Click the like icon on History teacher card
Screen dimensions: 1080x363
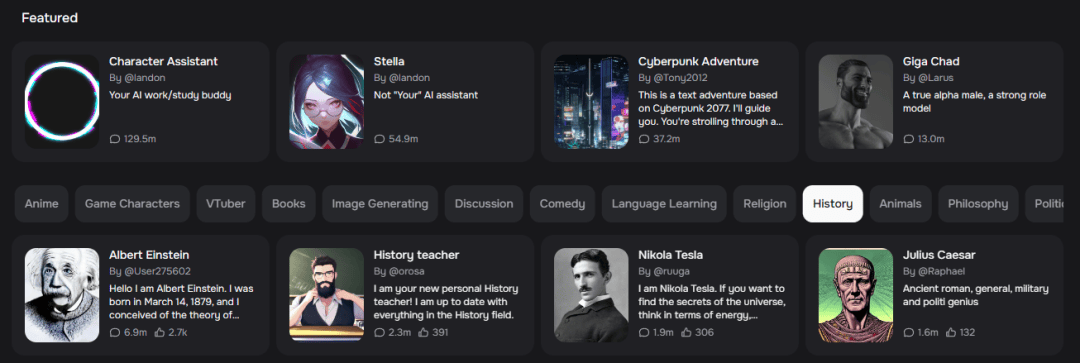click(424, 333)
